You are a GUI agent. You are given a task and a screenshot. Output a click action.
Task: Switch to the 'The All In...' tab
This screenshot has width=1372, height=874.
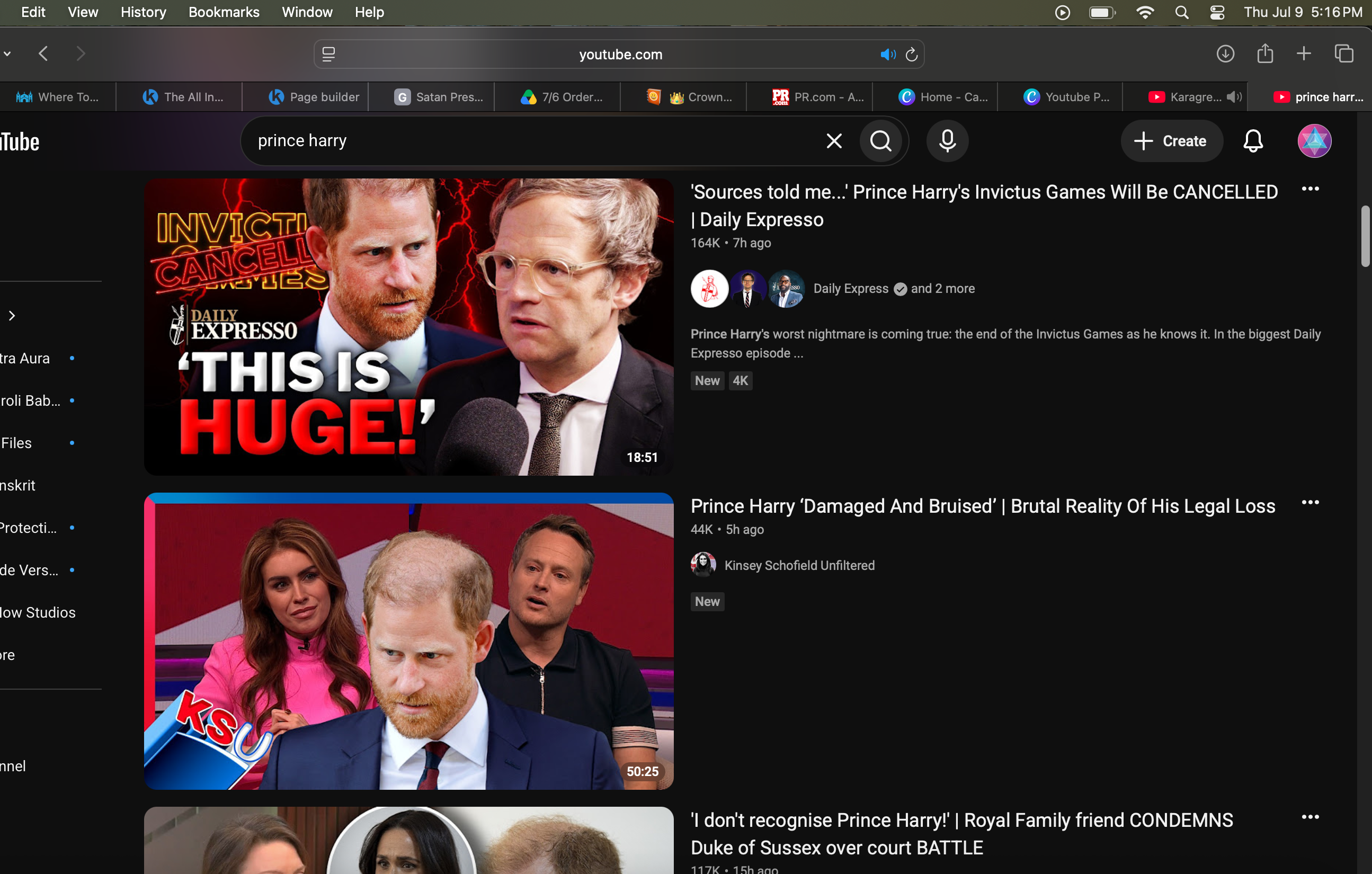tap(179, 97)
